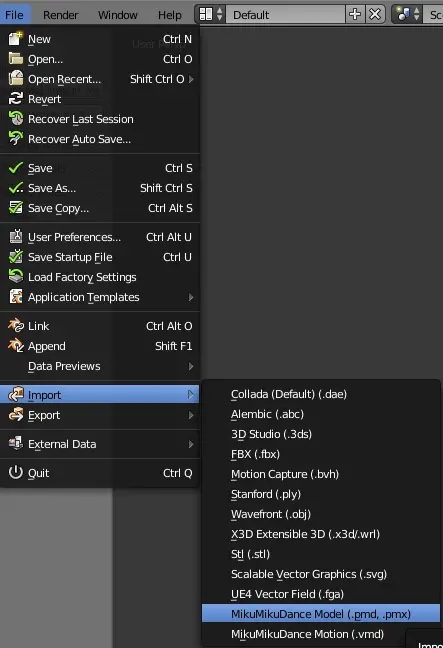
Task: Click the Save checkmark icon
Action: tap(16, 168)
